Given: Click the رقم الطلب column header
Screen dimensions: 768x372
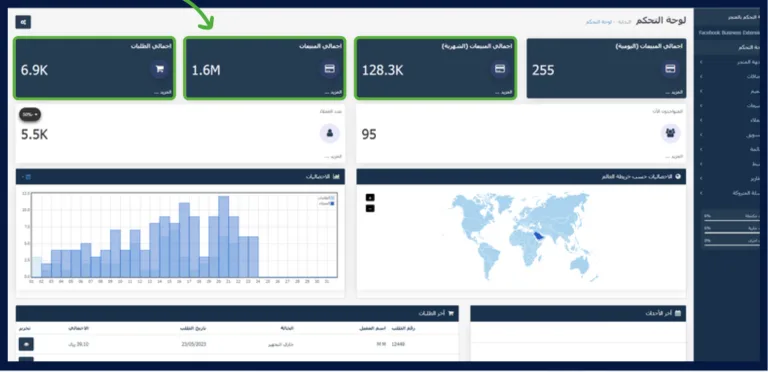Looking at the screenshot, I should click(405, 328).
